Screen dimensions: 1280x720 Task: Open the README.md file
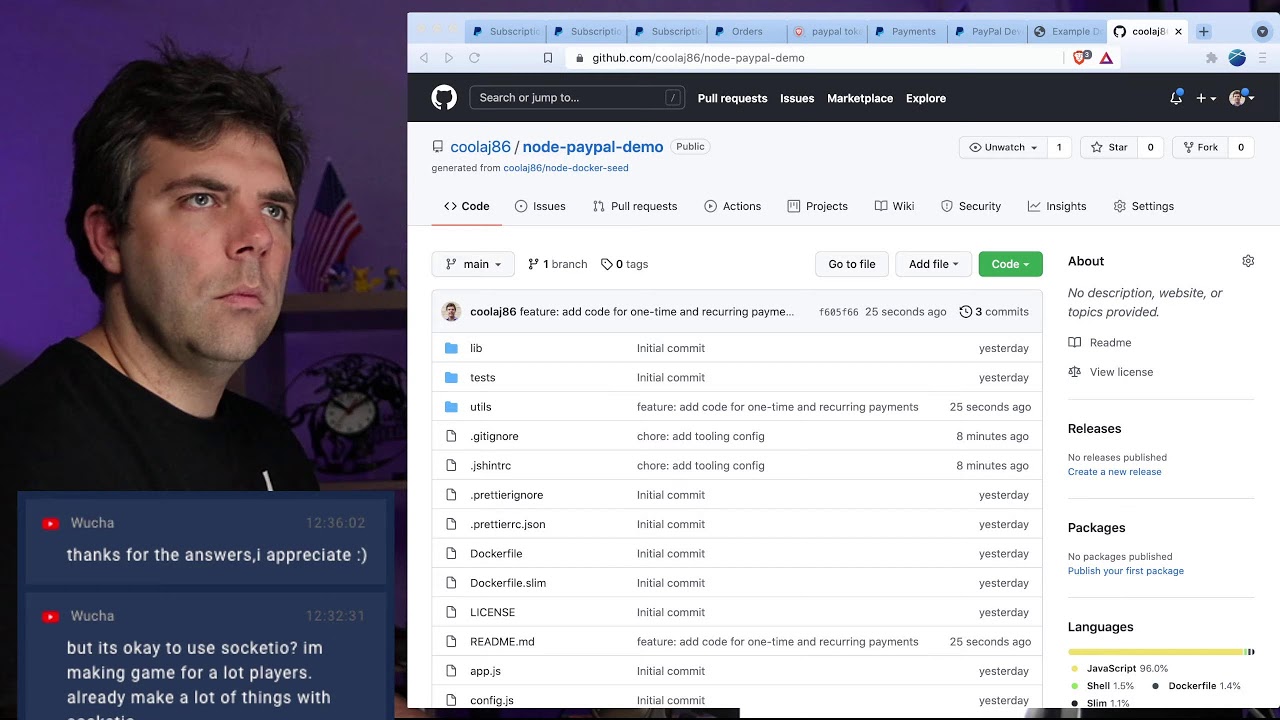[x=502, y=642]
